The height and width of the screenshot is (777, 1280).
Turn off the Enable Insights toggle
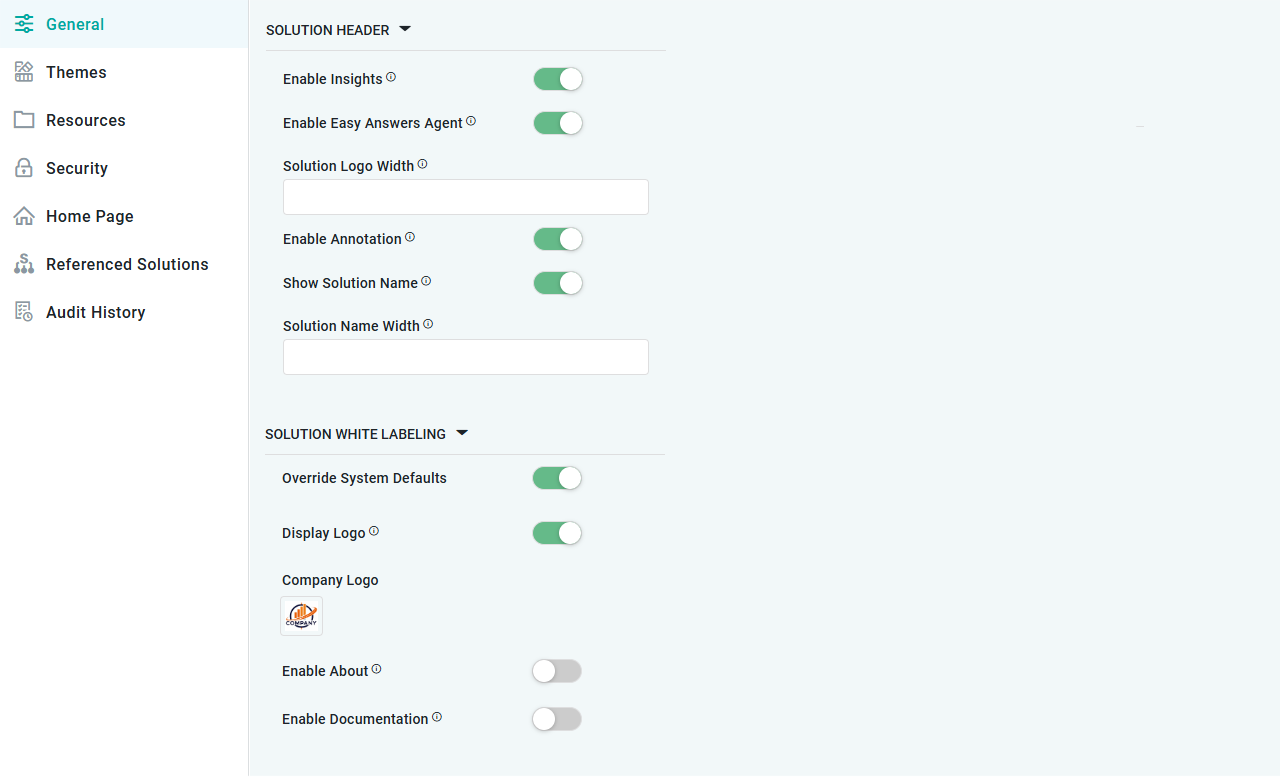pyautogui.click(x=558, y=79)
